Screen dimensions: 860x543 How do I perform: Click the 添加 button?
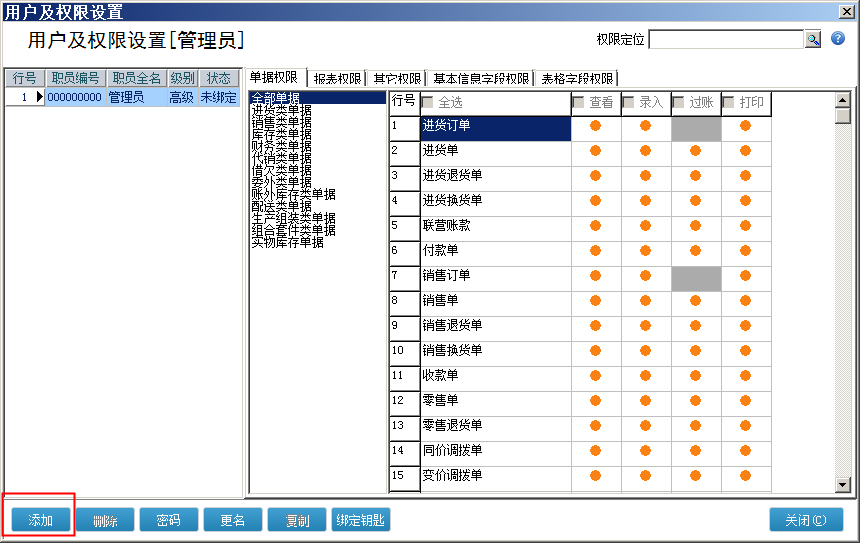[41, 520]
